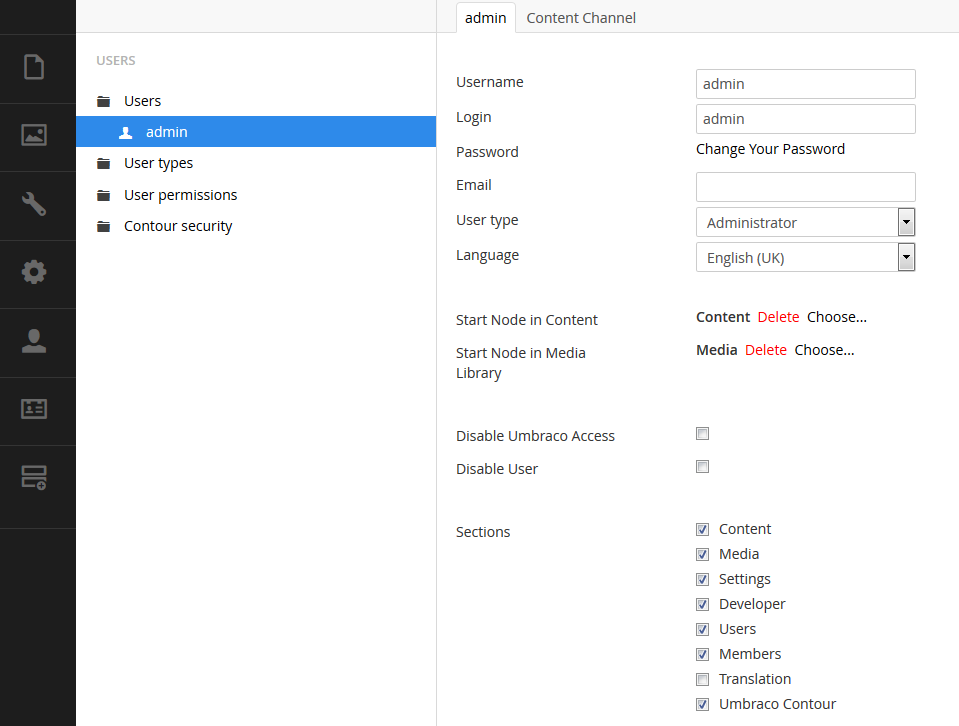The width and height of the screenshot is (959, 726).
Task: Uncheck the Members section checkbox
Action: pyautogui.click(x=703, y=654)
